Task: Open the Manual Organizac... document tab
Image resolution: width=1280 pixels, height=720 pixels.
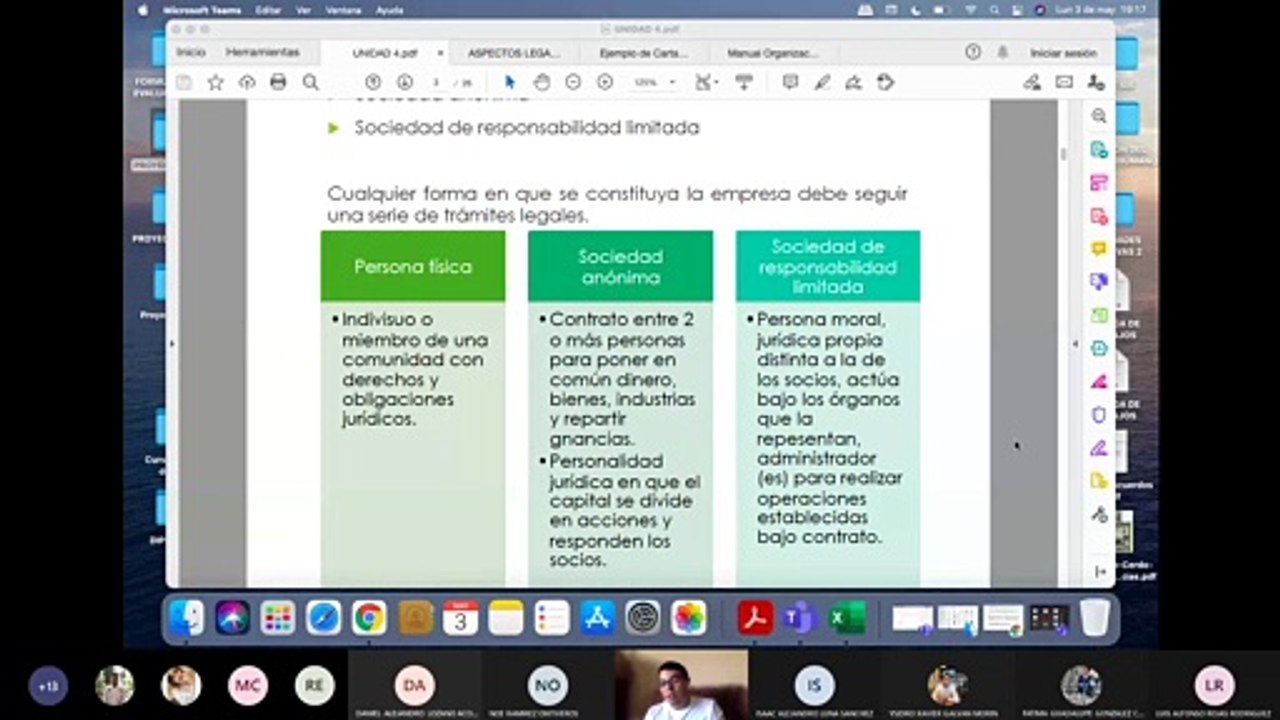Action: tap(772, 53)
